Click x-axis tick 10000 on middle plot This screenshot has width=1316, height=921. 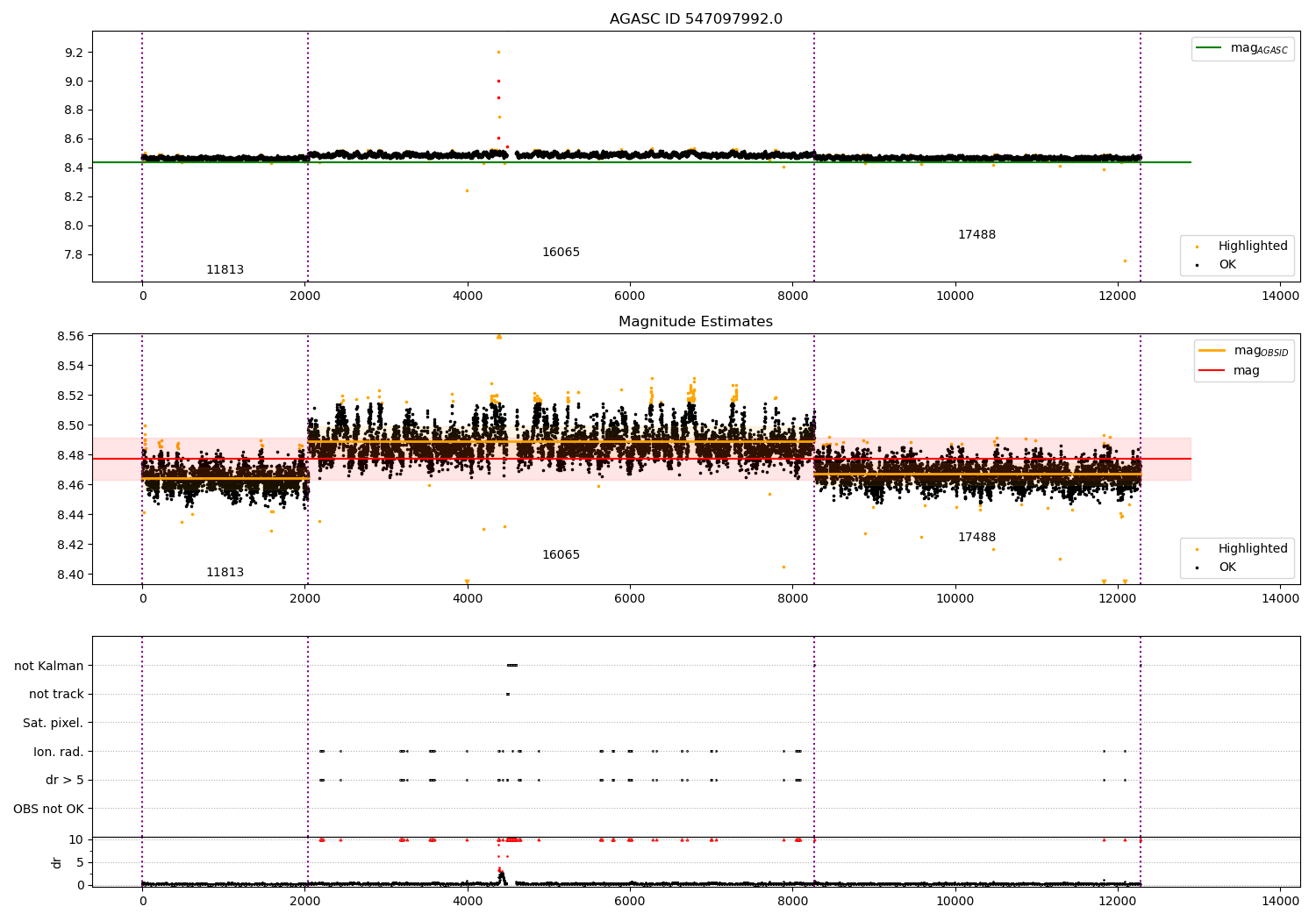coord(955,599)
